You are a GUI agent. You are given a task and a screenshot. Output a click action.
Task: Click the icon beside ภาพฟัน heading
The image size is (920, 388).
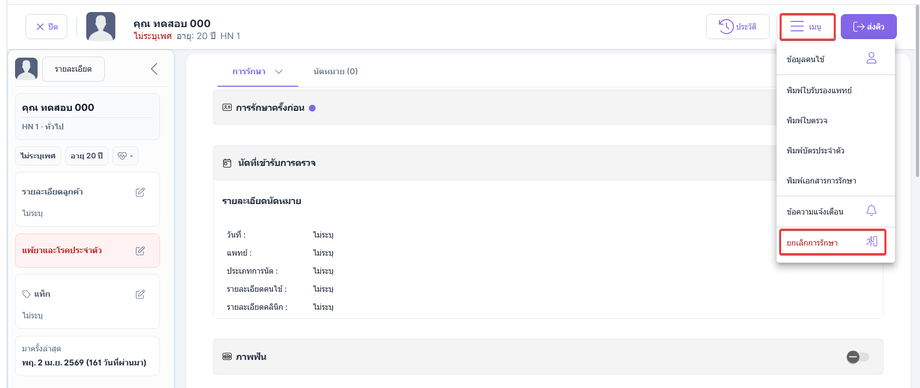coord(227,356)
